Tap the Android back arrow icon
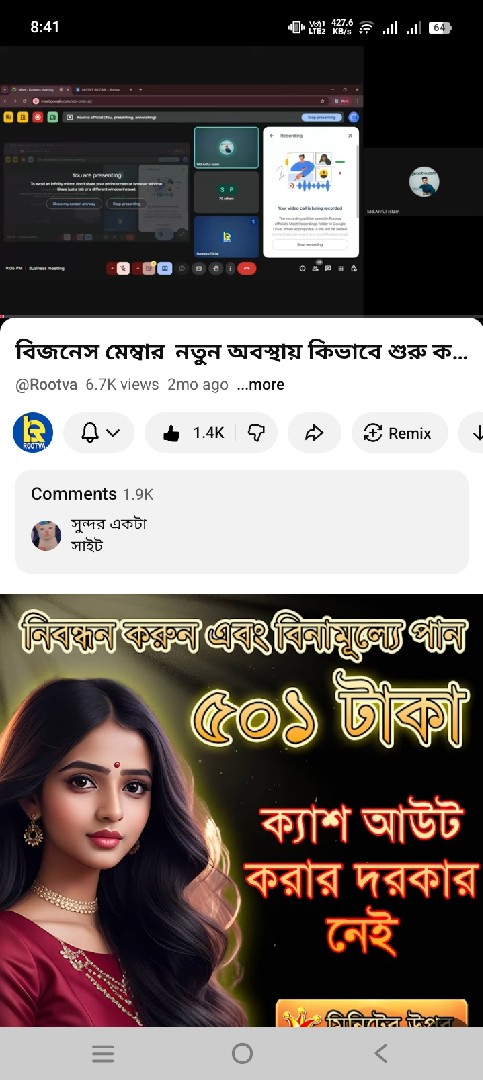Image resolution: width=483 pixels, height=1080 pixels. (x=380, y=1053)
